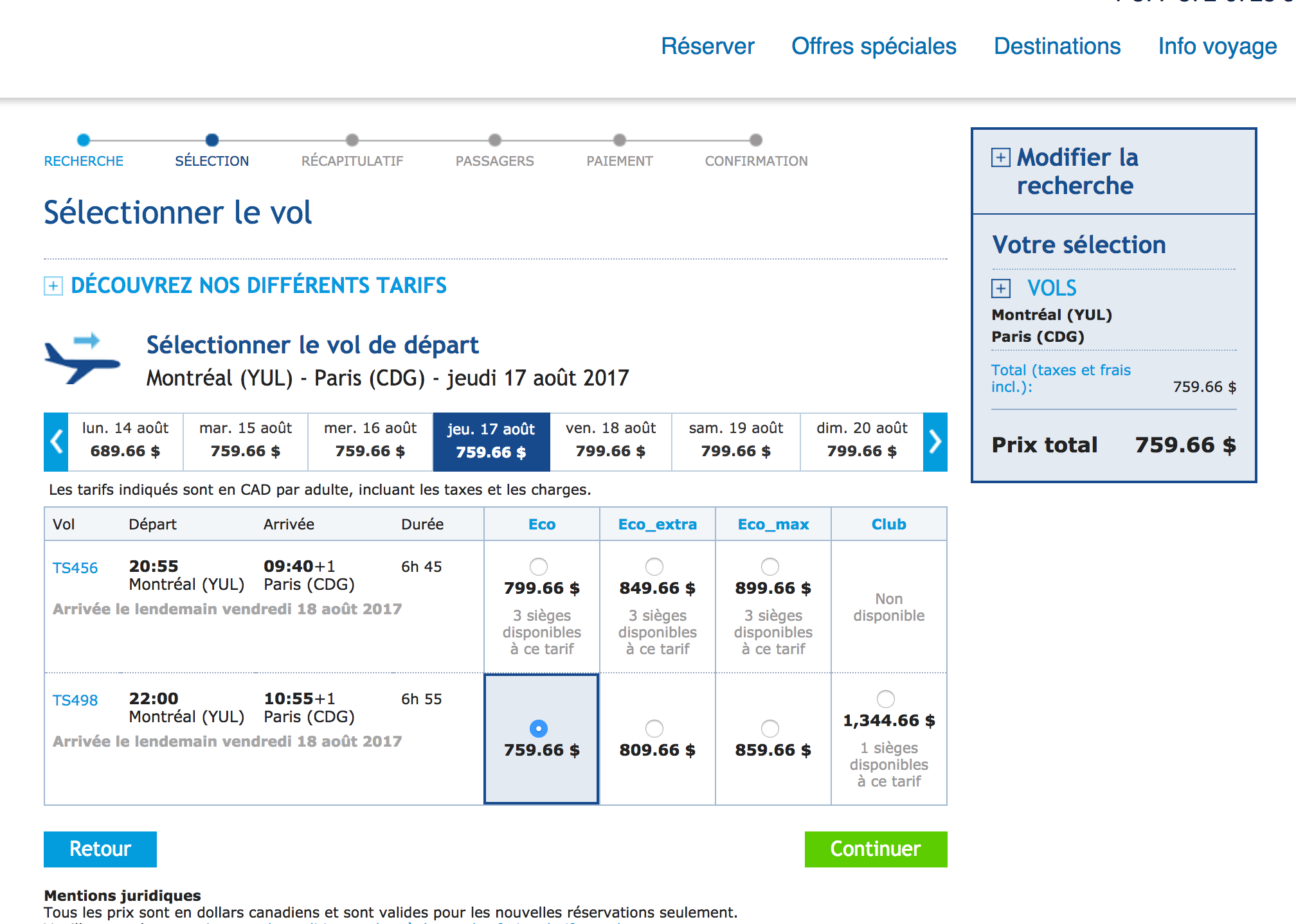Click the plus icon beside Modifier la recherche
The width and height of the screenshot is (1296, 924).
[1000, 157]
